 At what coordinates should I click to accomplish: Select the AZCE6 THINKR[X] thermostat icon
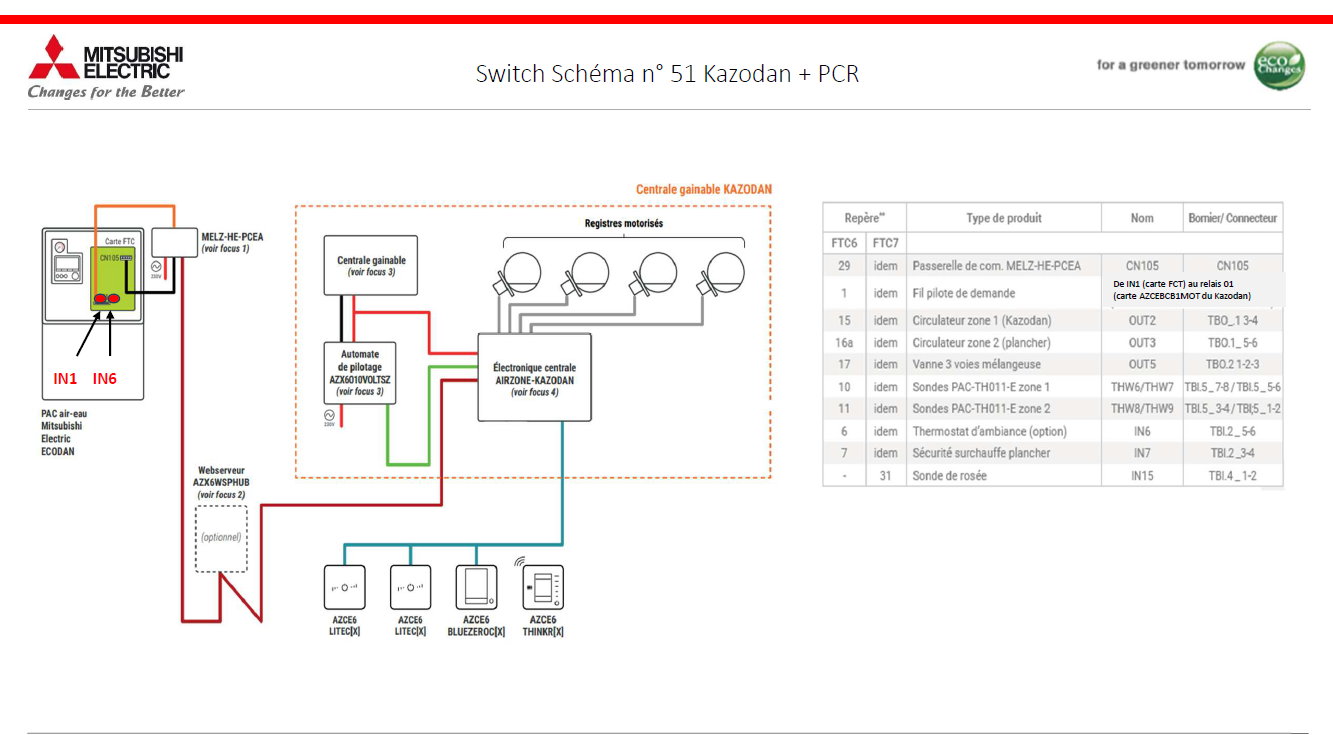click(544, 588)
